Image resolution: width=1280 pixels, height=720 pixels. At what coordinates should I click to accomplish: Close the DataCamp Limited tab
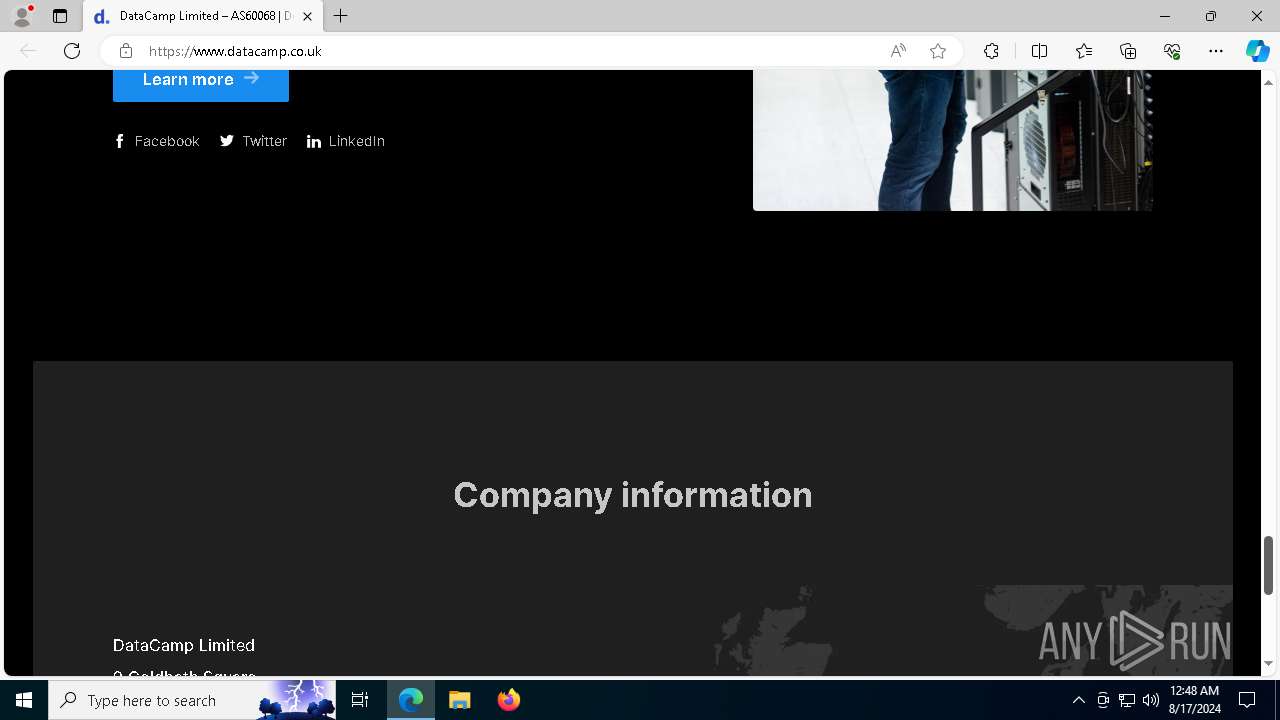click(x=308, y=16)
